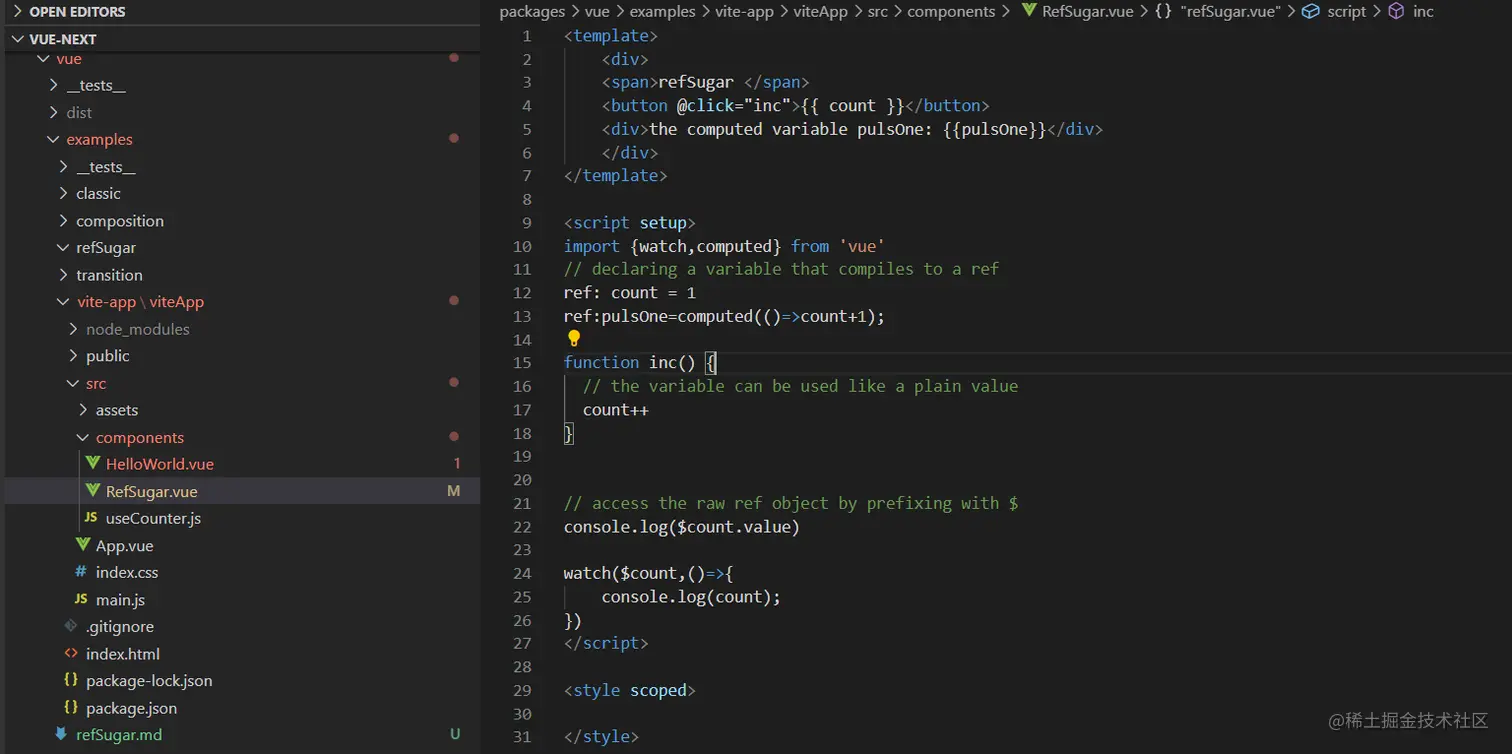Open the vite-app breadcrumb segment
Screen dimensions: 1512x754
pyautogui.click(x=745, y=11)
